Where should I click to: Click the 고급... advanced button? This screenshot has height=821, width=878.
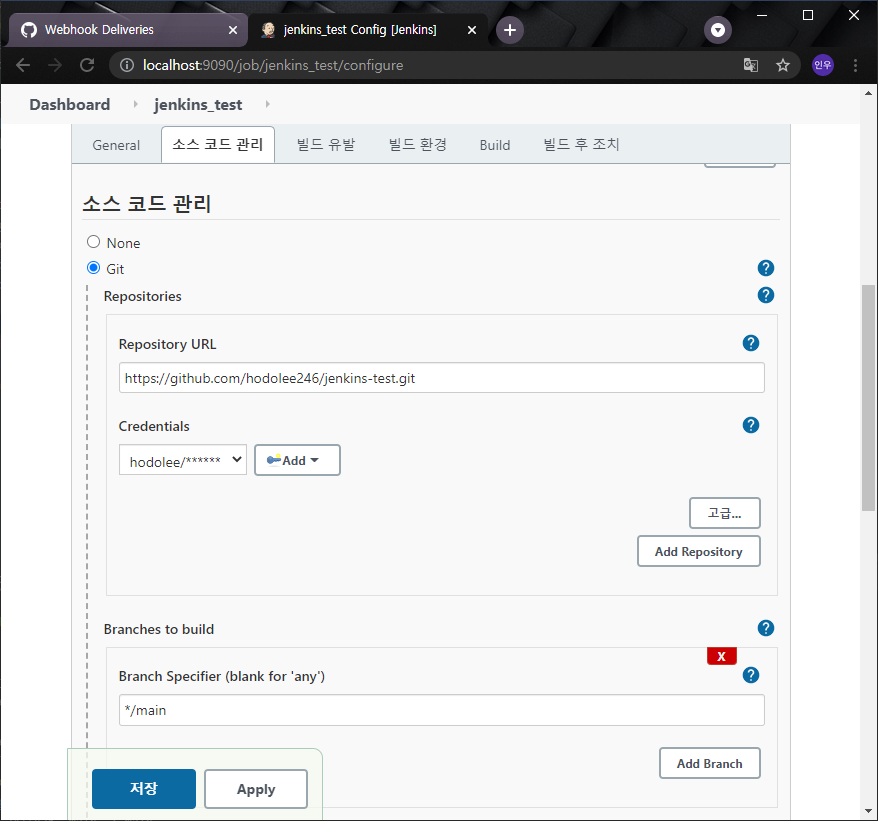click(725, 513)
